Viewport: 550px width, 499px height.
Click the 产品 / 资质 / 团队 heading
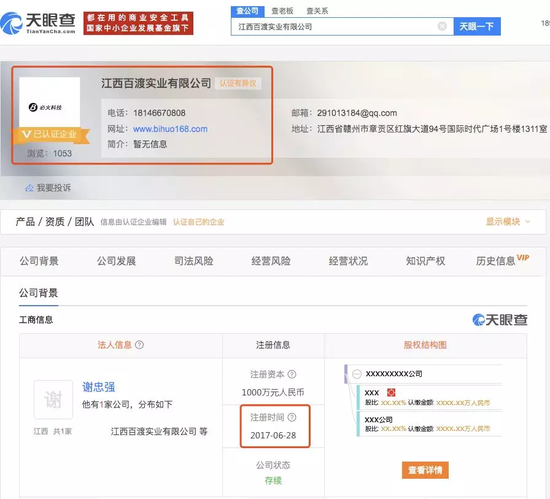coord(55,222)
